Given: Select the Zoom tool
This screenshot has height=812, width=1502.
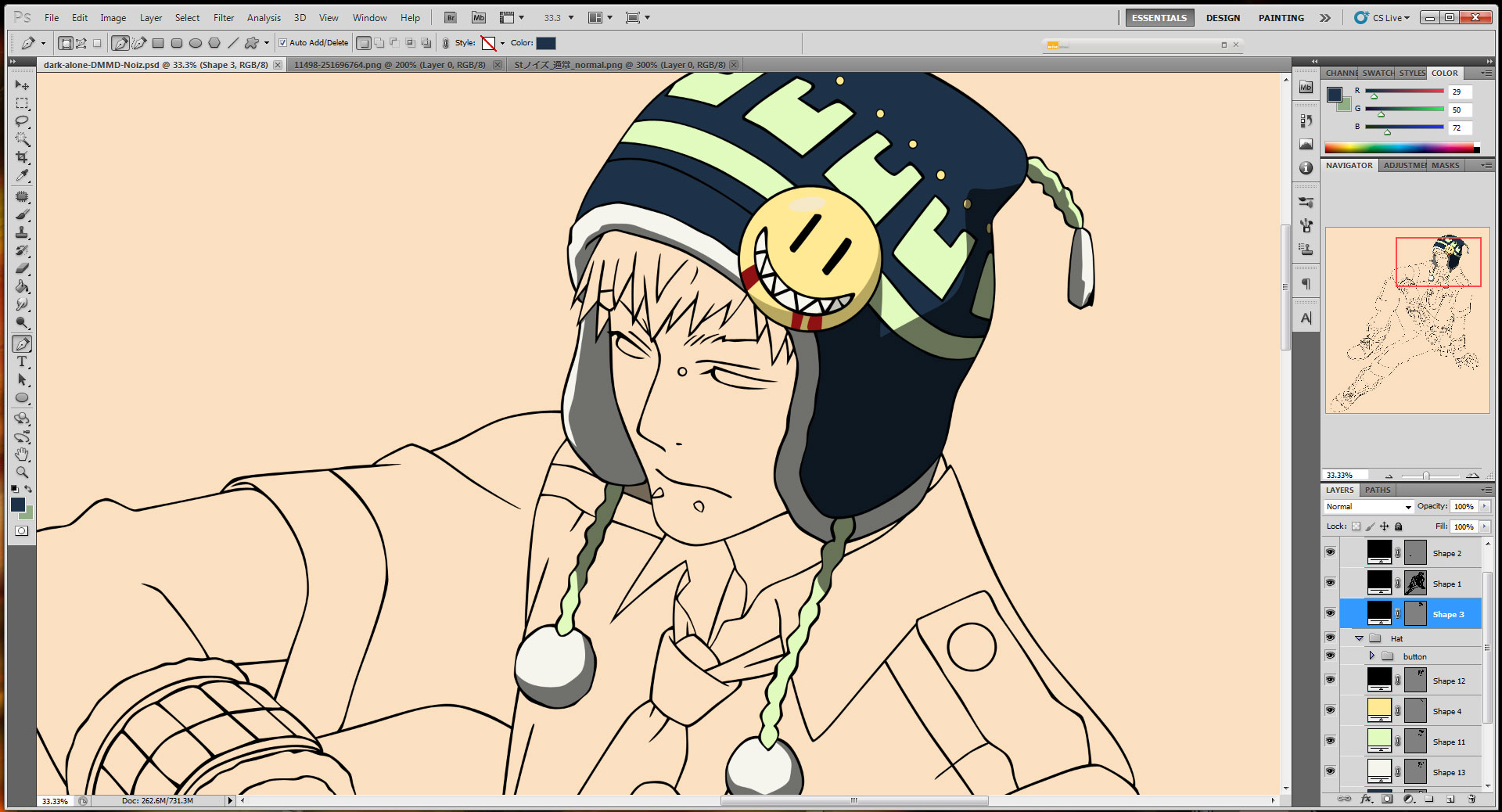Looking at the screenshot, I should click(x=22, y=472).
